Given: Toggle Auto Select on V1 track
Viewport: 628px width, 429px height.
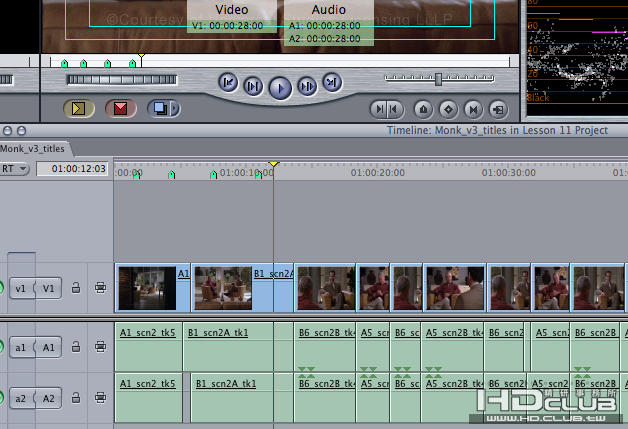Looking at the screenshot, I should (101, 288).
